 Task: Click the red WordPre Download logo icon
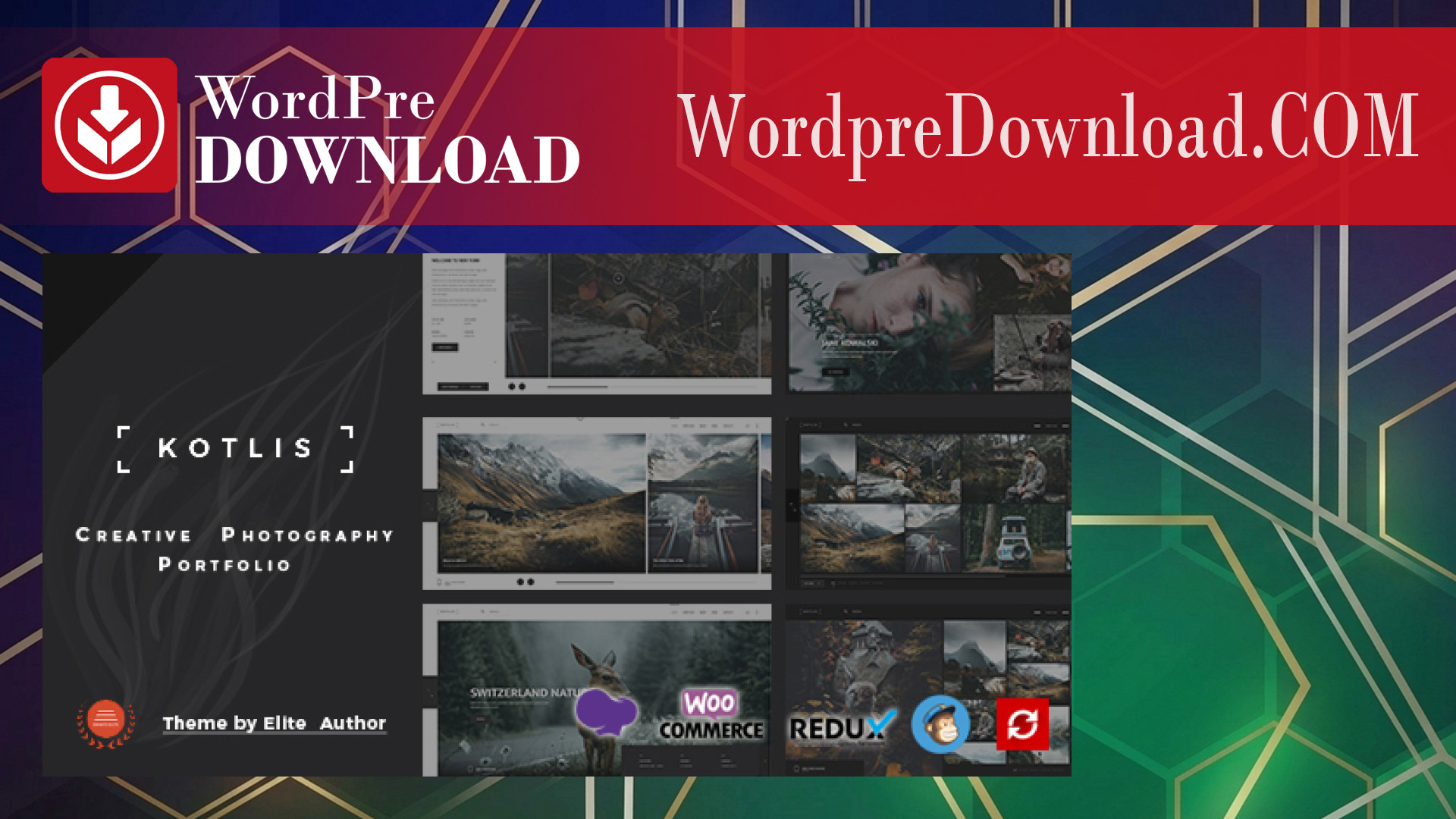(x=109, y=125)
